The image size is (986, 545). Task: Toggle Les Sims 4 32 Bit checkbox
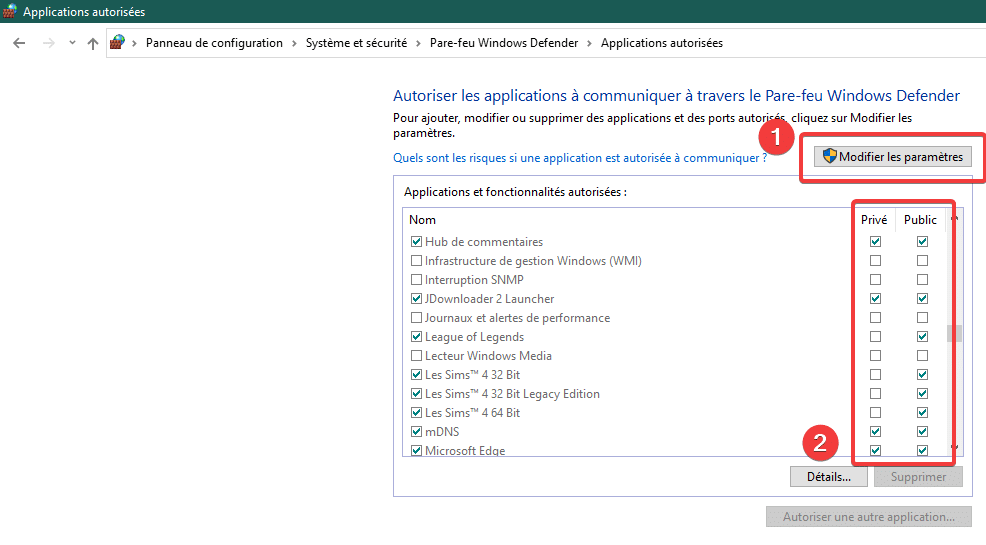tap(416, 375)
